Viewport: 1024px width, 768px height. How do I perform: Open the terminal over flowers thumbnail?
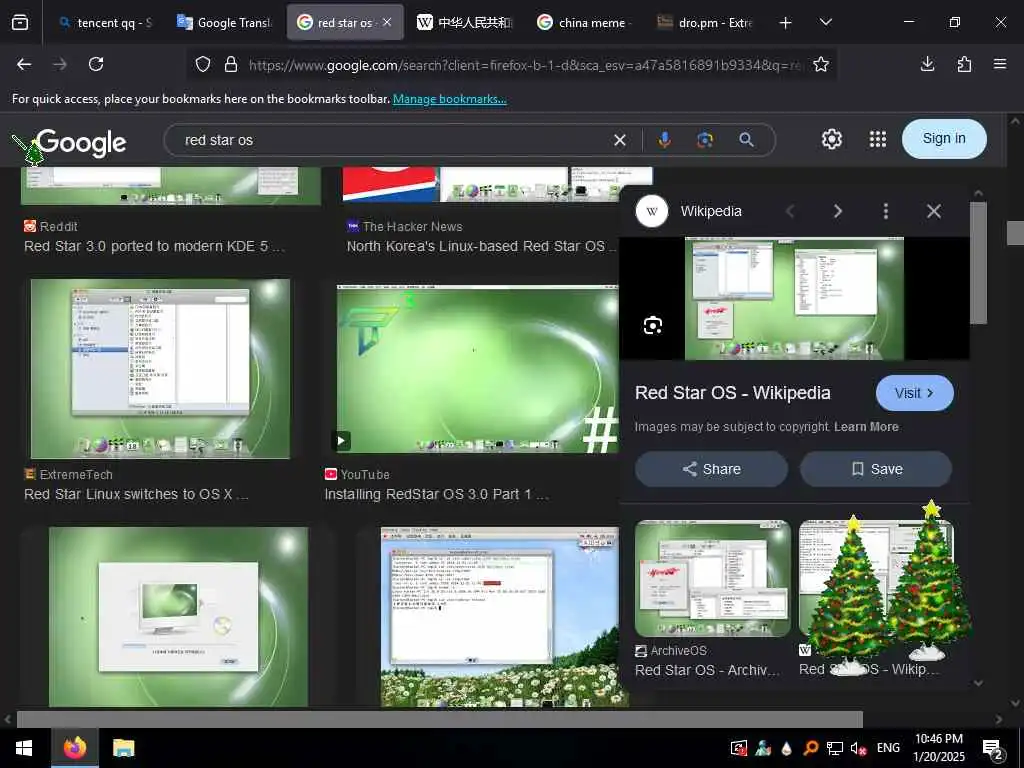(500, 616)
